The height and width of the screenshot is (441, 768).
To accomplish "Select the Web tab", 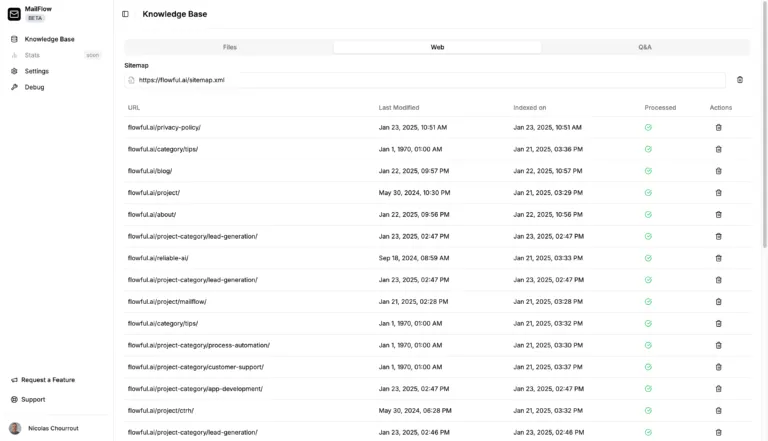I will pyautogui.click(x=437, y=47).
